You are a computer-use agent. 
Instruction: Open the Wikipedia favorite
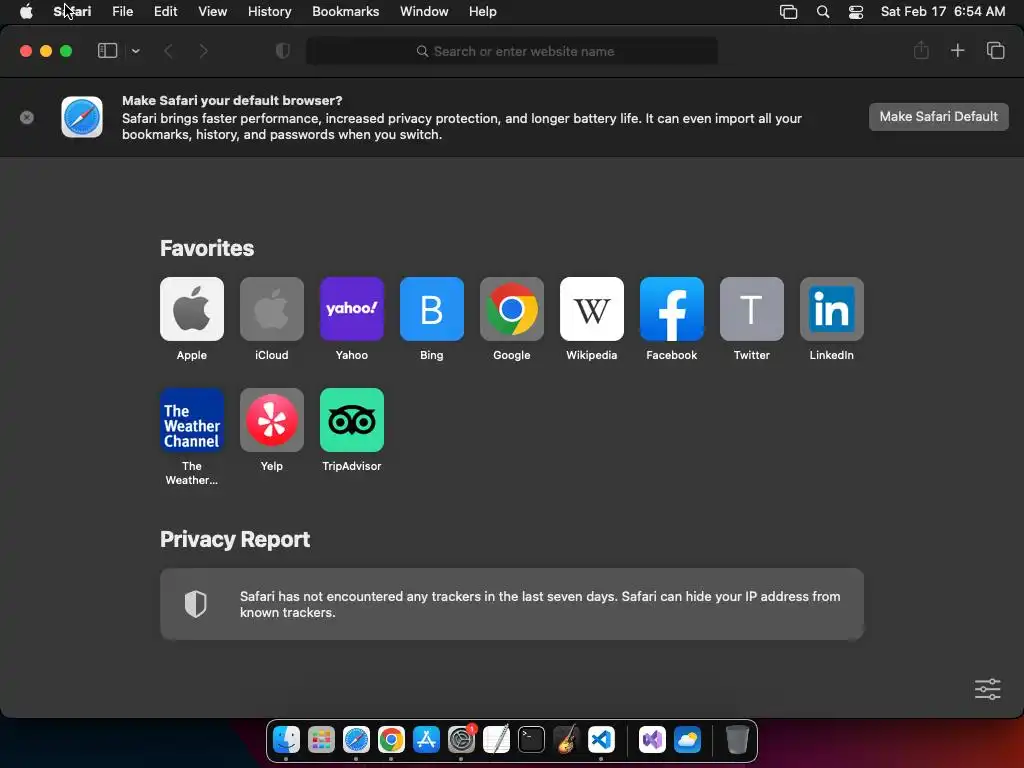point(592,309)
